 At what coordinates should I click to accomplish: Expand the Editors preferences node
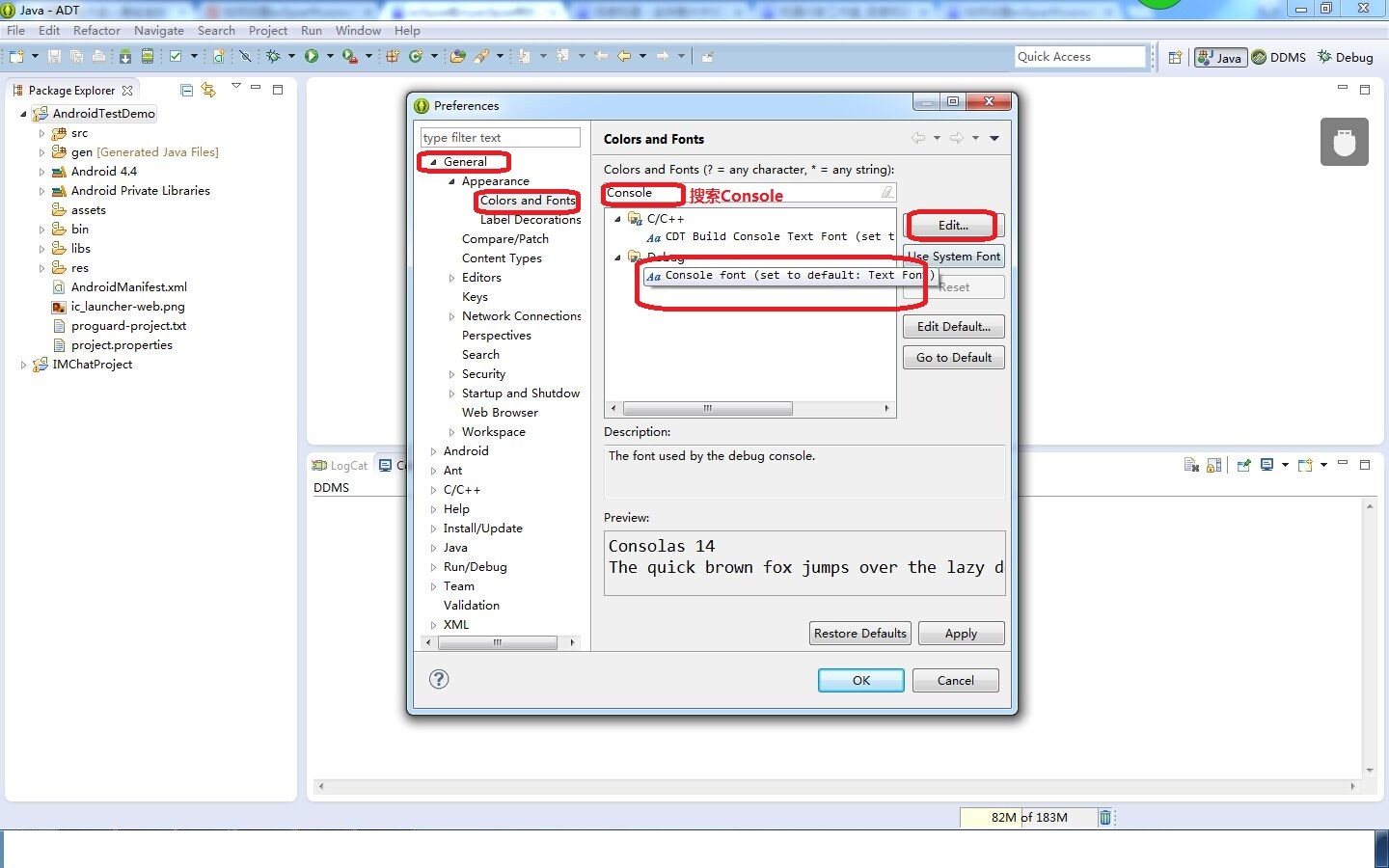451,278
